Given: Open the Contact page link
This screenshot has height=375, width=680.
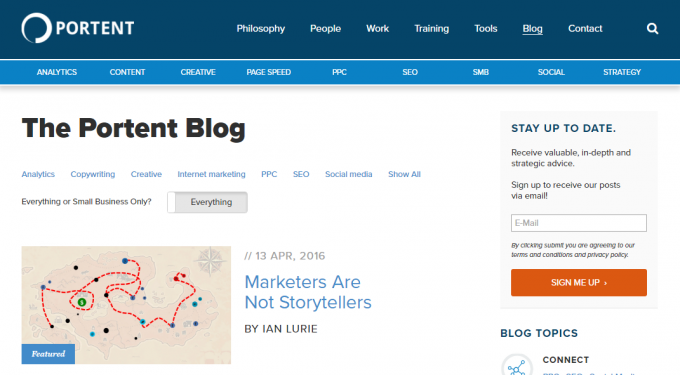Looking at the screenshot, I should 585,29.
